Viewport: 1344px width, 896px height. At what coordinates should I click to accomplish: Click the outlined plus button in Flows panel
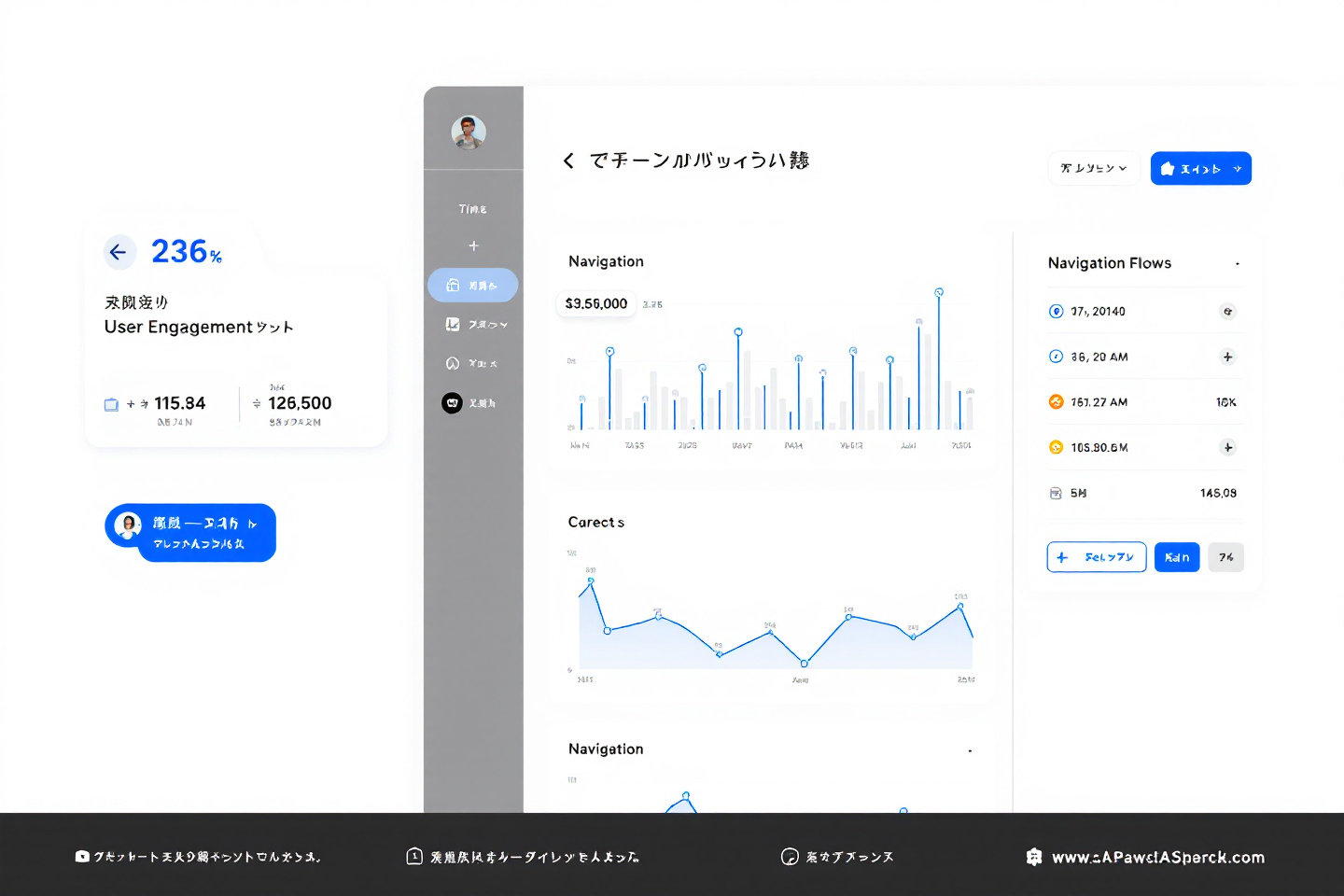[x=1097, y=557]
